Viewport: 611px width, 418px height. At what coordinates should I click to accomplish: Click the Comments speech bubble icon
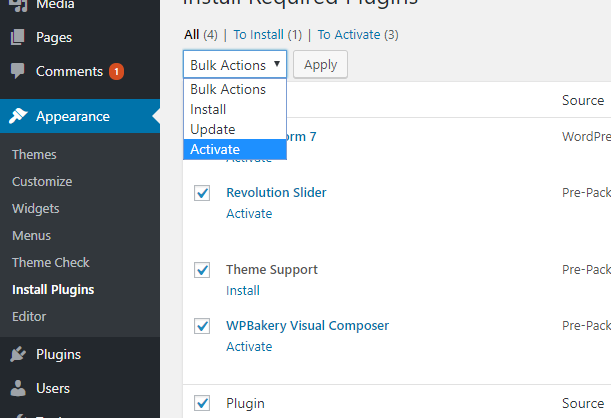click(18, 72)
